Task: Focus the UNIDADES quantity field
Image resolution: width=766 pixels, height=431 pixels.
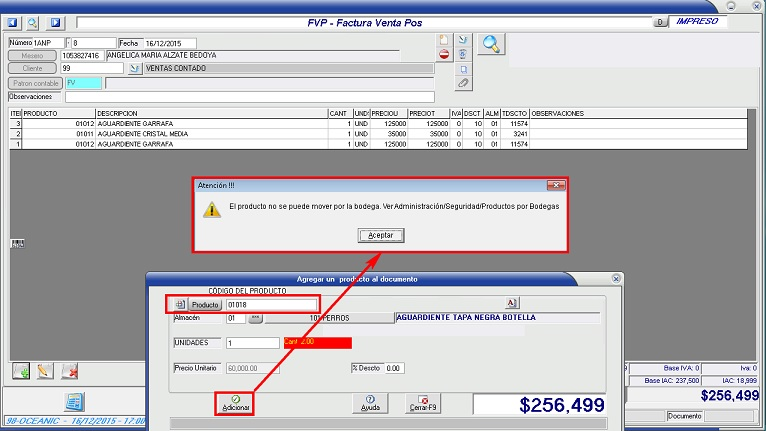Action: point(252,343)
